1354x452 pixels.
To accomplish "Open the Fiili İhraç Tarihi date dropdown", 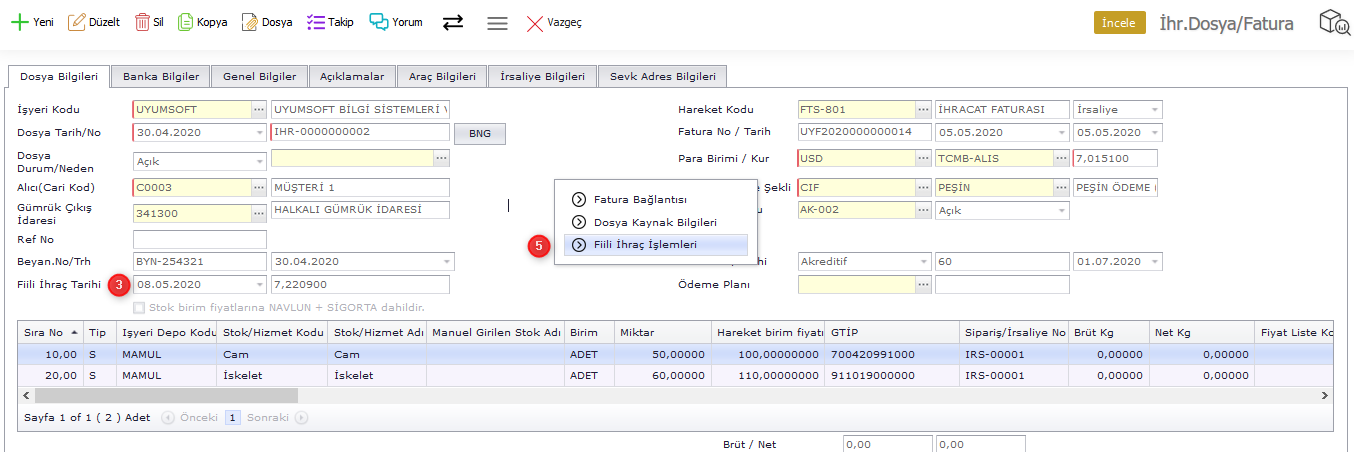I will pos(259,285).
